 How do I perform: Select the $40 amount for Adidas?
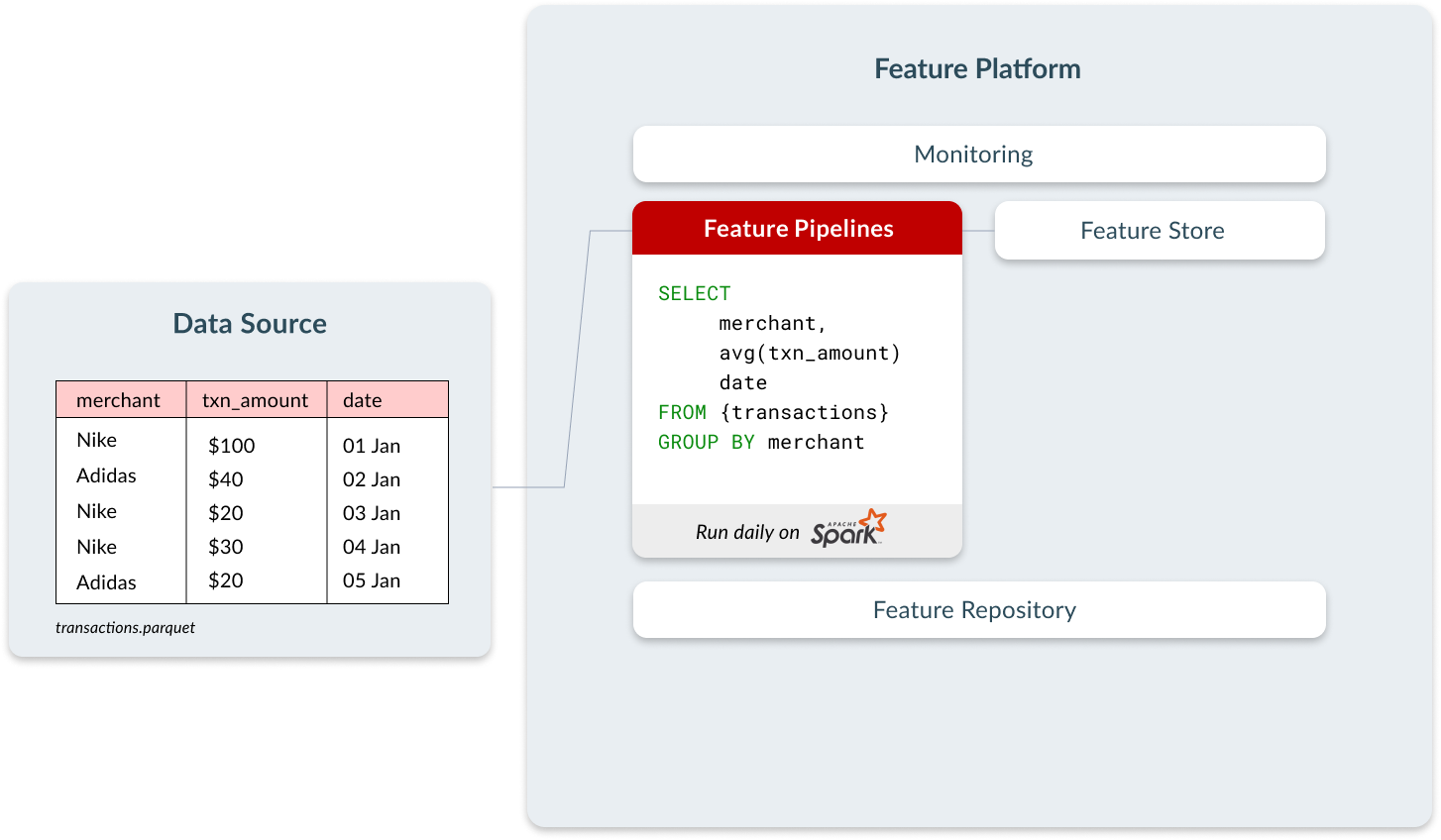[226, 479]
